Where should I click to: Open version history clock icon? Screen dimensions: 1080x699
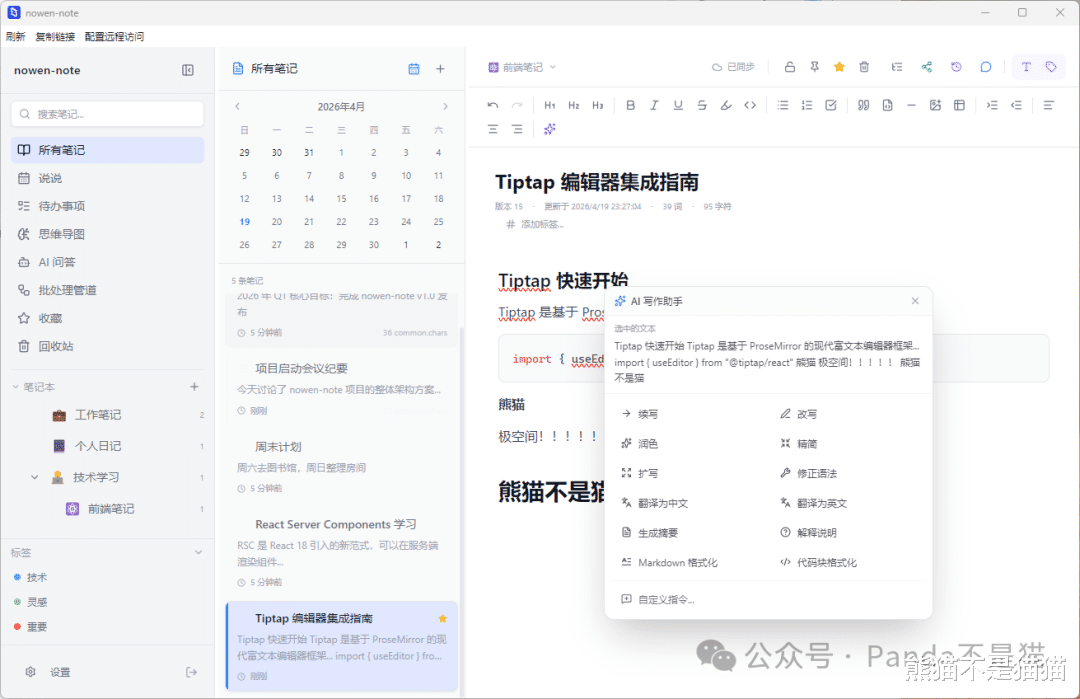pyautogui.click(x=956, y=67)
